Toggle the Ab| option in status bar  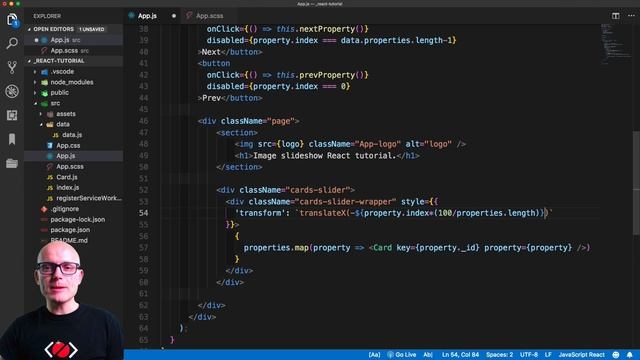pos(428,355)
